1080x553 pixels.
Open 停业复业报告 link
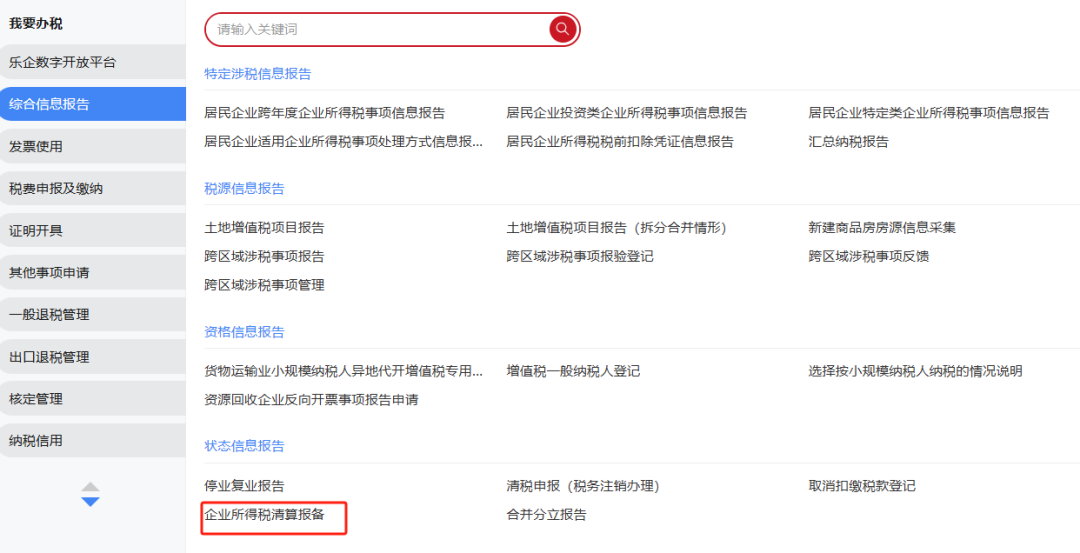tap(245, 486)
